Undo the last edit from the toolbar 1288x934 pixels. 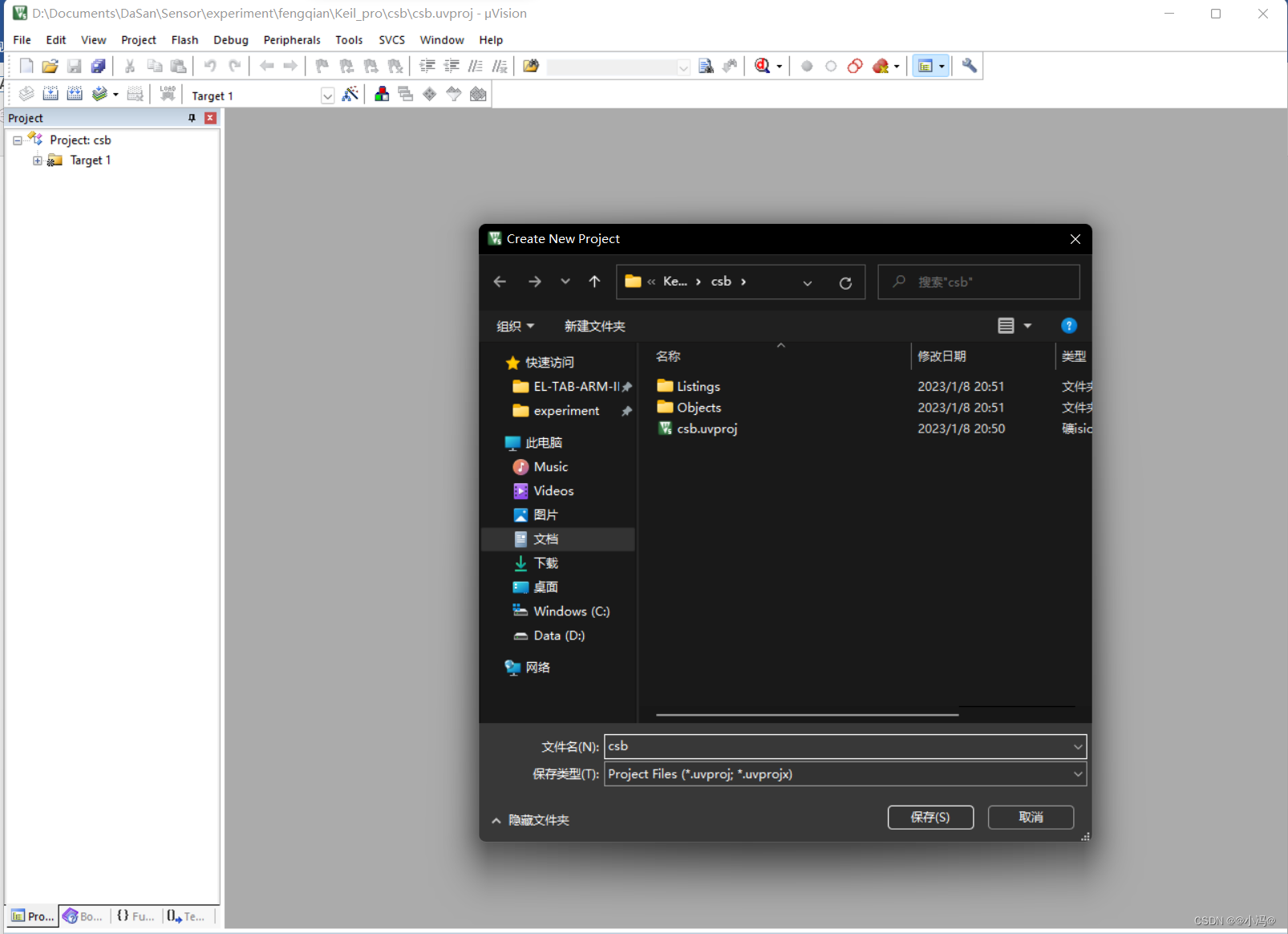(x=210, y=66)
